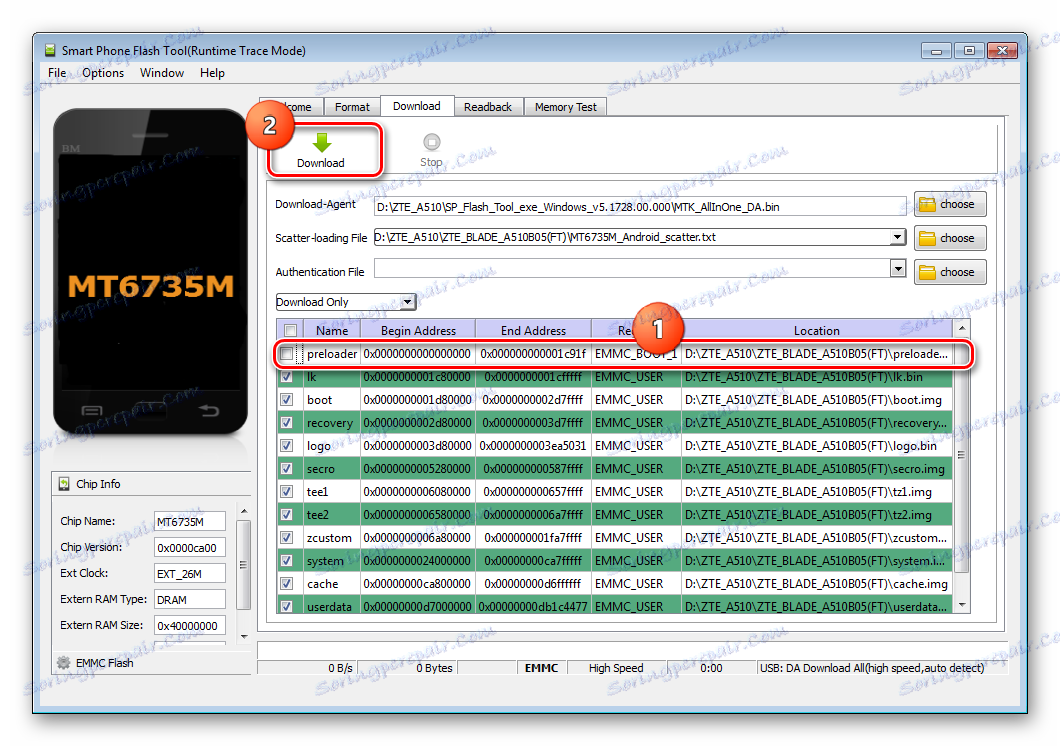Toggle the select-all checkbox in table header
Viewport: 1060px width, 746px height.
[x=290, y=330]
